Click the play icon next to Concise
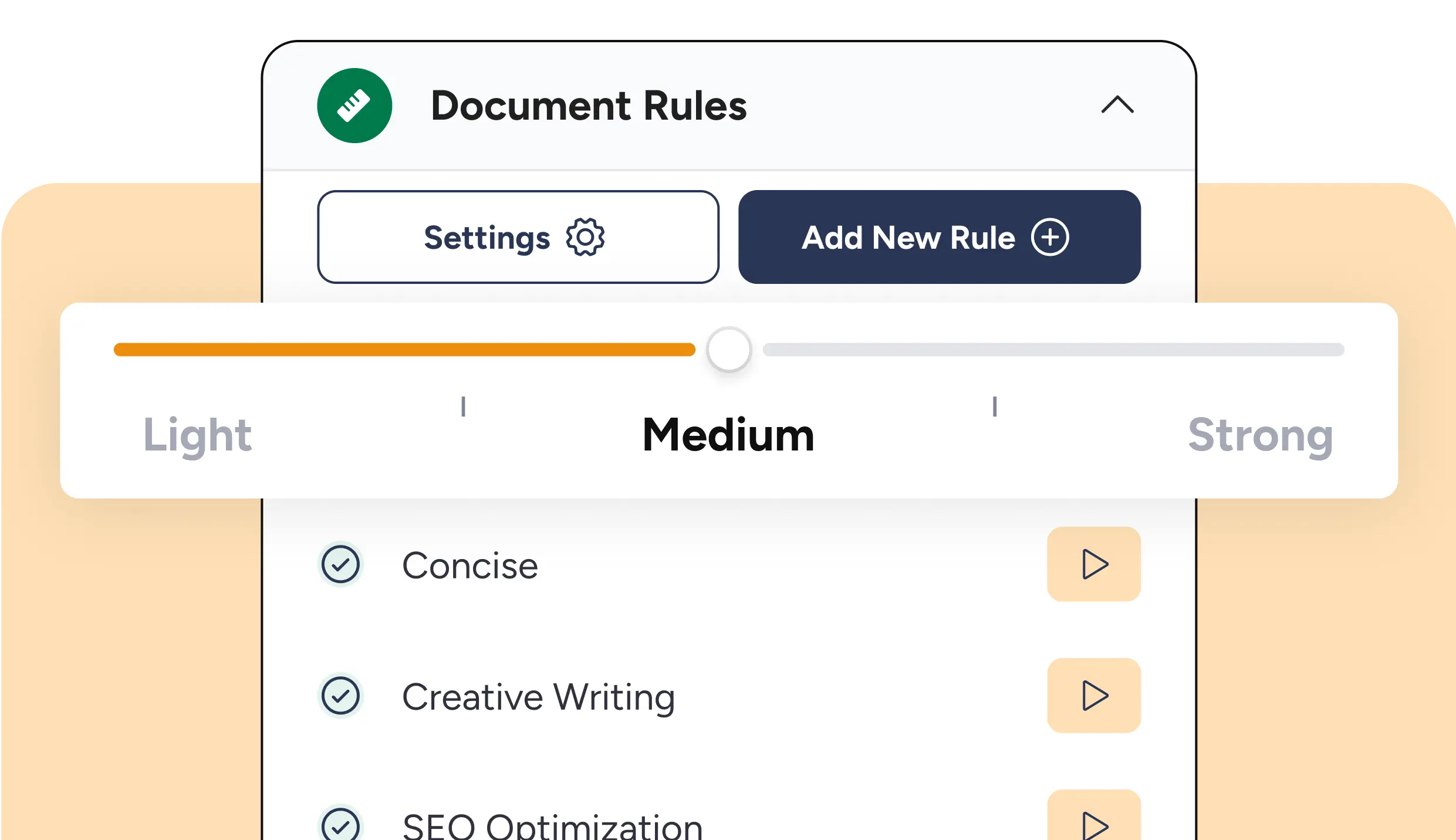Viewport: 1456px width, 840px height. coord(1093,564)
